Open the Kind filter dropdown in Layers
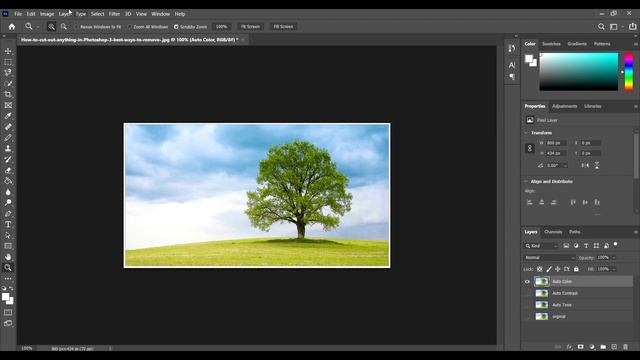 point(541,246)
